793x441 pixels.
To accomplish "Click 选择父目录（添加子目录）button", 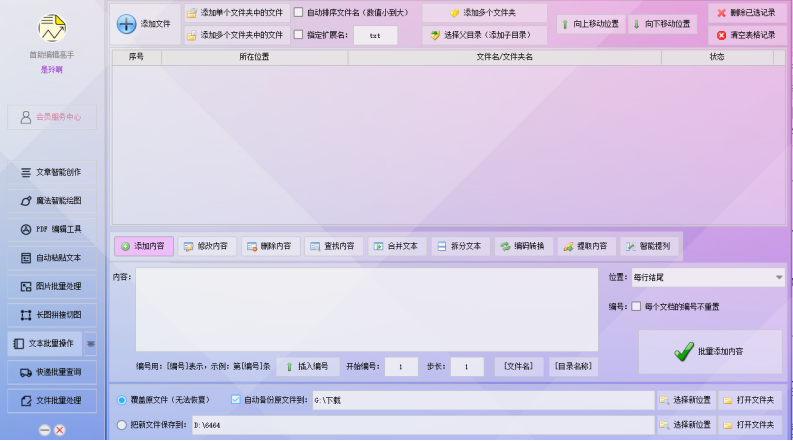I will [x=484, y=35].
